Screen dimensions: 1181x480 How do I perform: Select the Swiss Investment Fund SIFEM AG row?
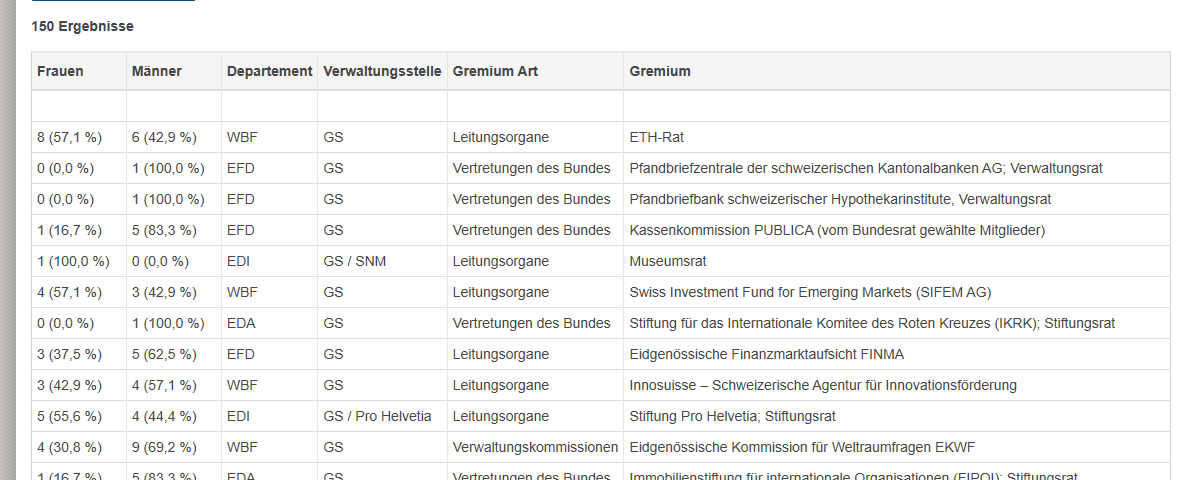click(810, 293)
